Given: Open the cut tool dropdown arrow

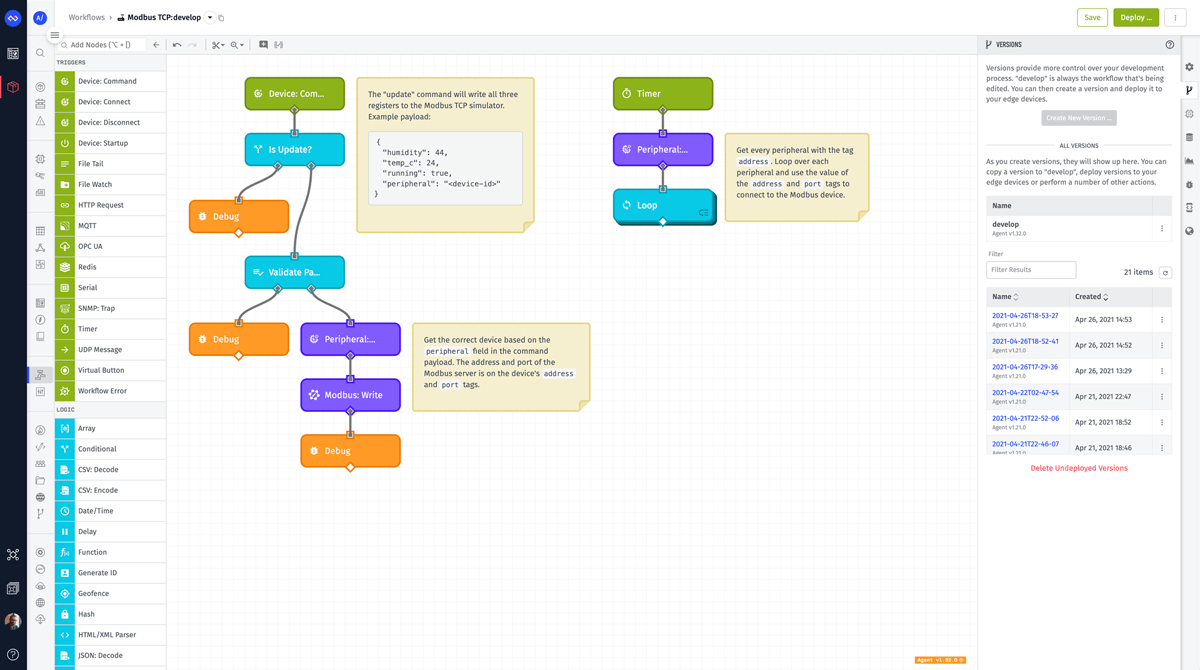Looking at the screenshot, I should [224, 45].
